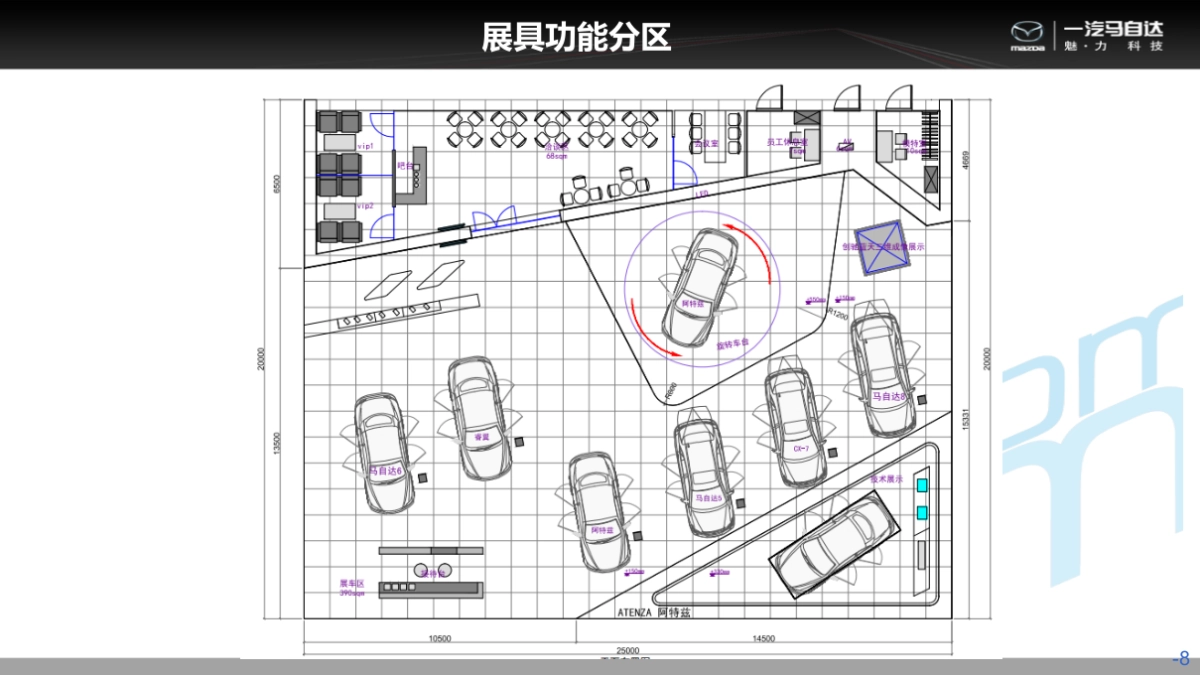
Task: Toggle the blue skylight 成像展示 element
Action: click(x=883, y=248)
